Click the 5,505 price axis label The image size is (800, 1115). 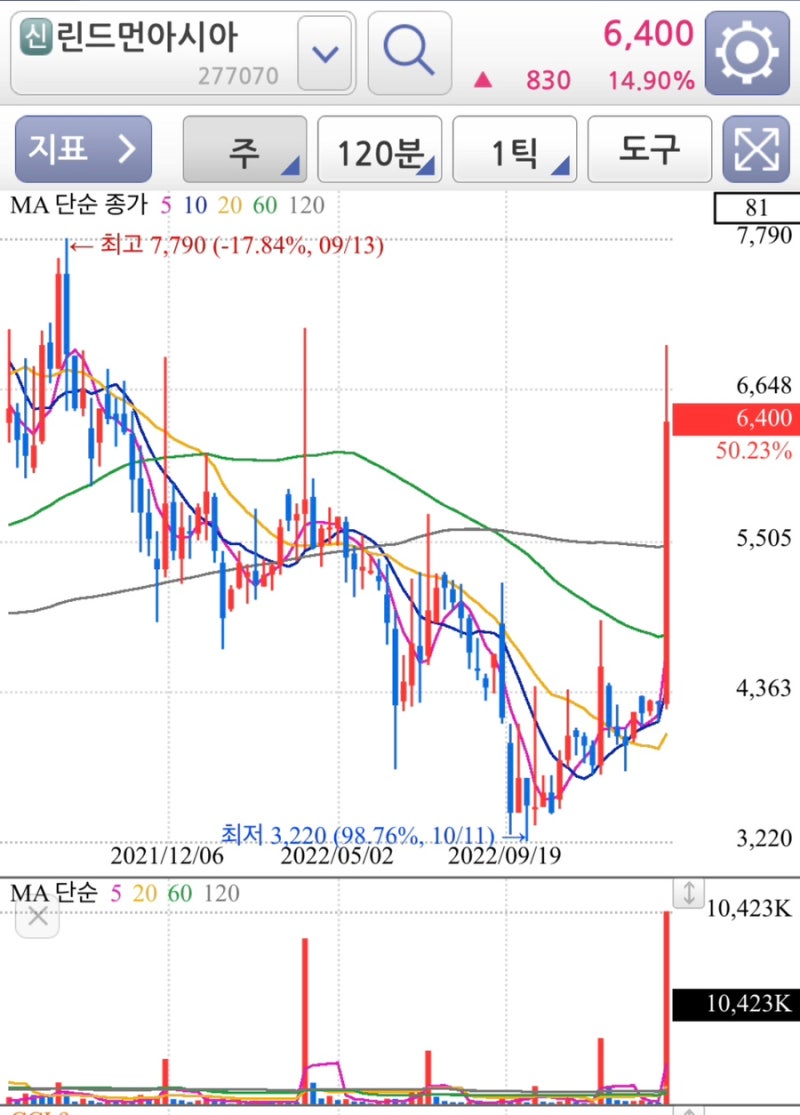[x=764, y=538]
